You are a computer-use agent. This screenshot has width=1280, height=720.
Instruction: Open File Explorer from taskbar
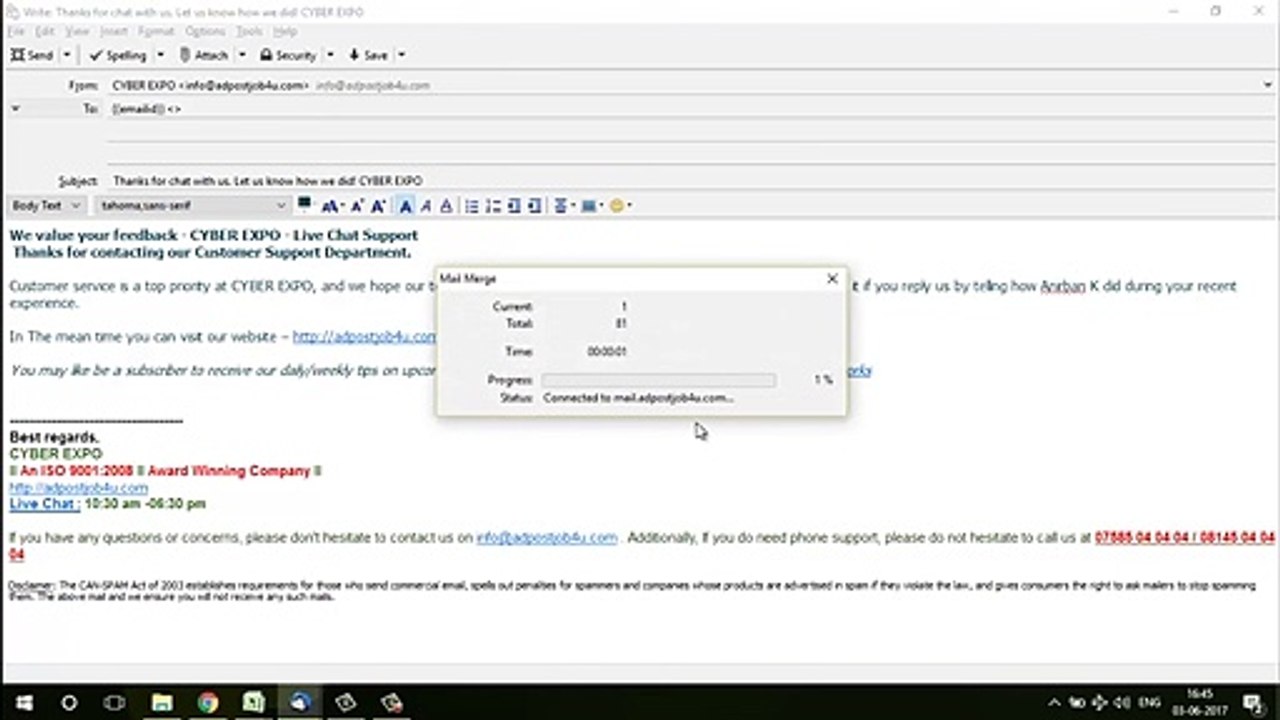tap(161, 703)
